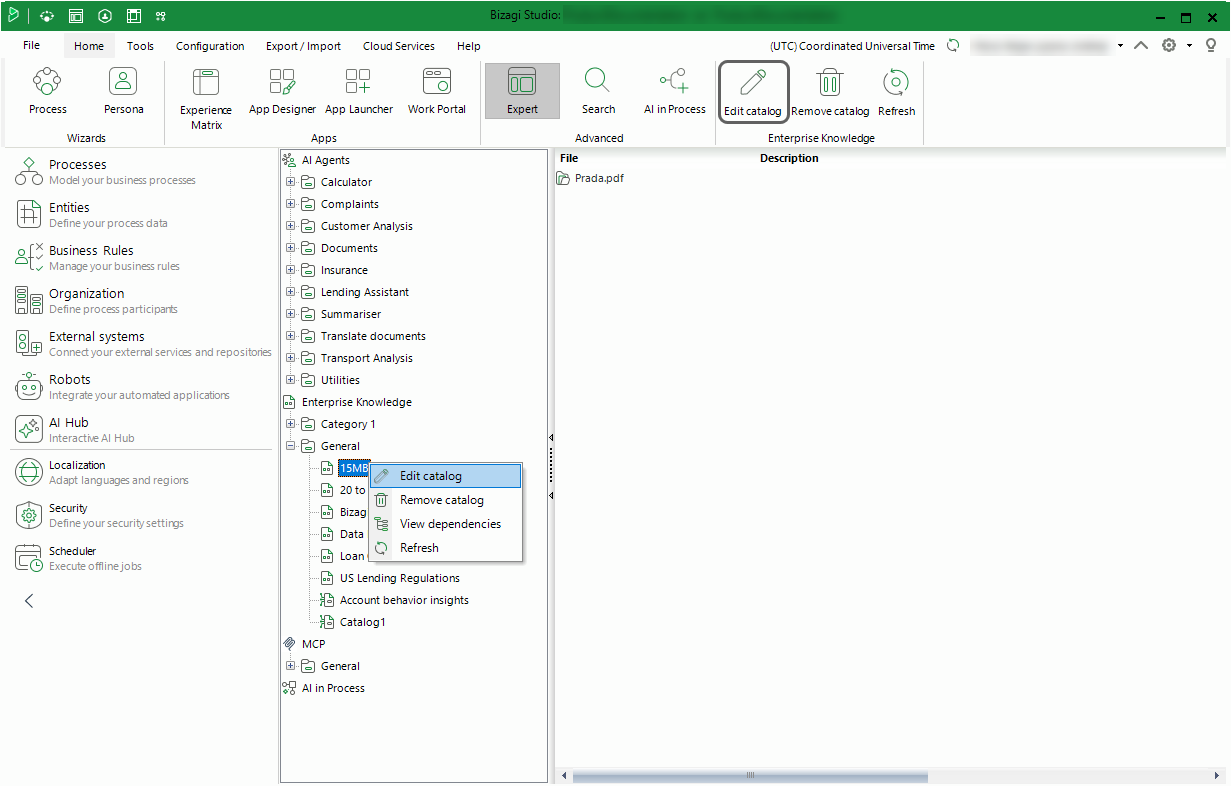Expand the Calculator node
Image resolution: width=1231 pixels, height=786 pixels.
click(x=291, y=182)
